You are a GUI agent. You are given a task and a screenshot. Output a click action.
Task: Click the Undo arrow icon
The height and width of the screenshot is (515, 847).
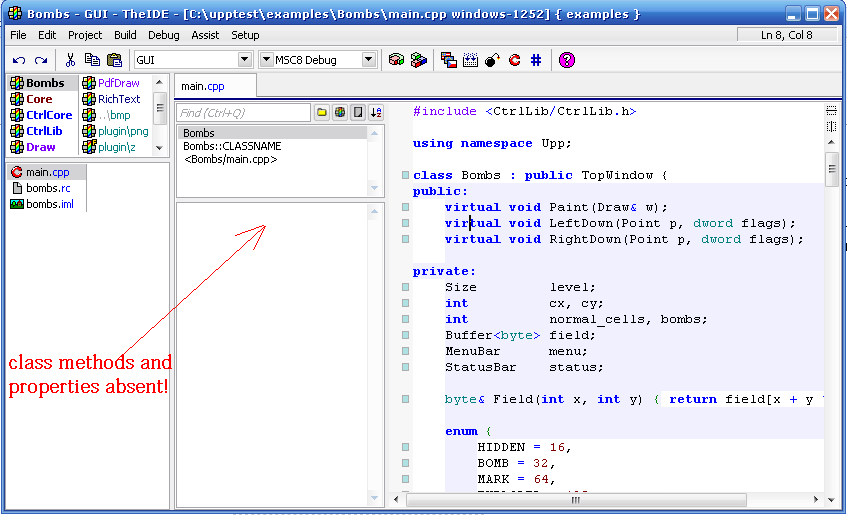[x=19, y=60]
